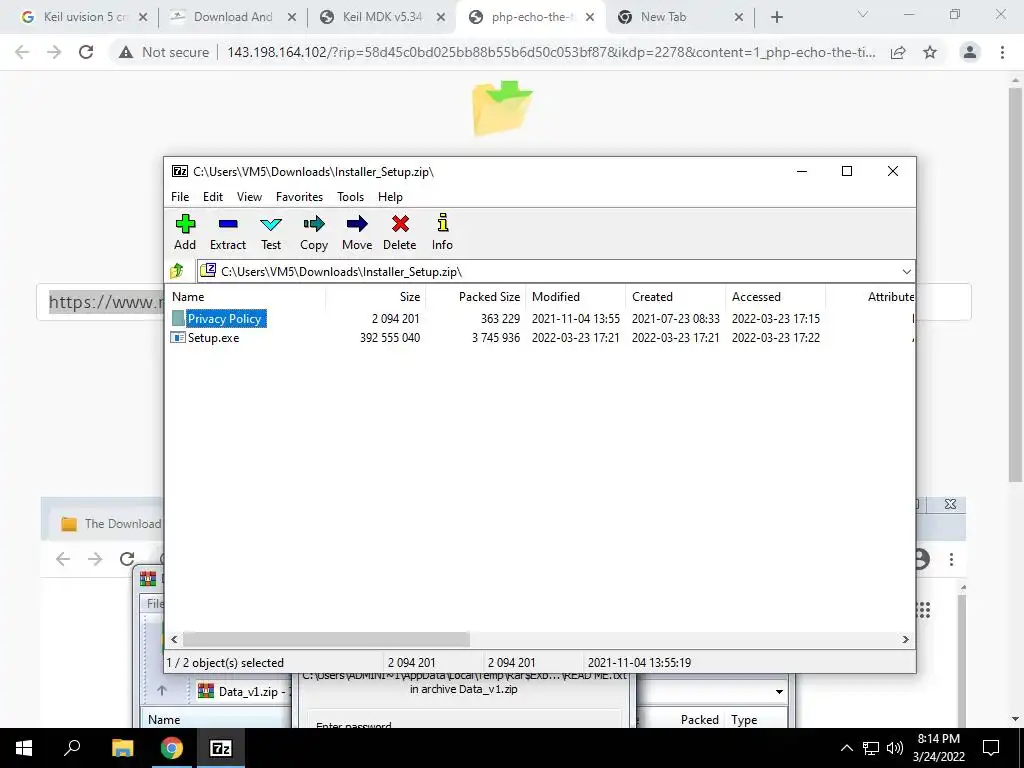1024x768 pixels.
Task: Select the Setup.exe entry
Action: coord(214,338)
